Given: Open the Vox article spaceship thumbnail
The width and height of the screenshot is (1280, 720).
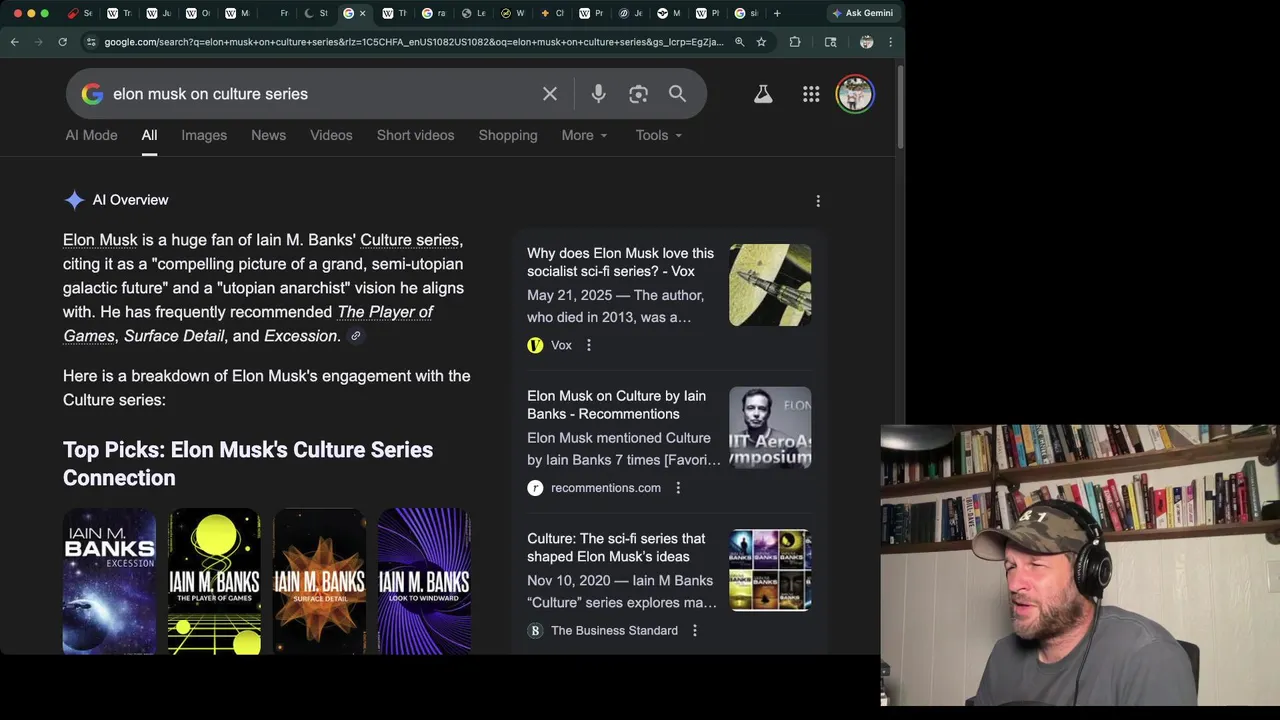Looking at the screenshot, I should 770,285.
